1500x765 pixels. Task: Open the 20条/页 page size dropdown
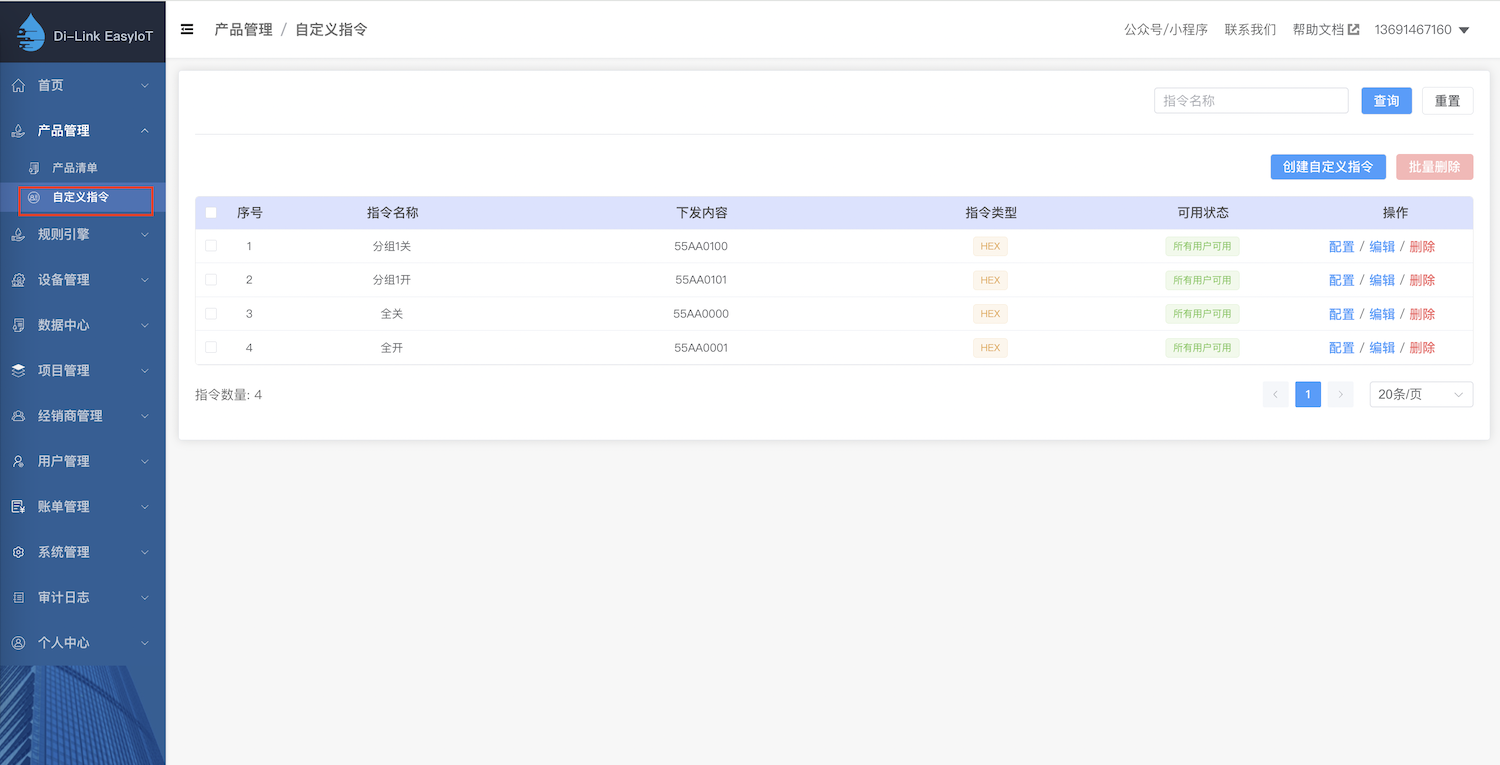tap(1420, 395)
